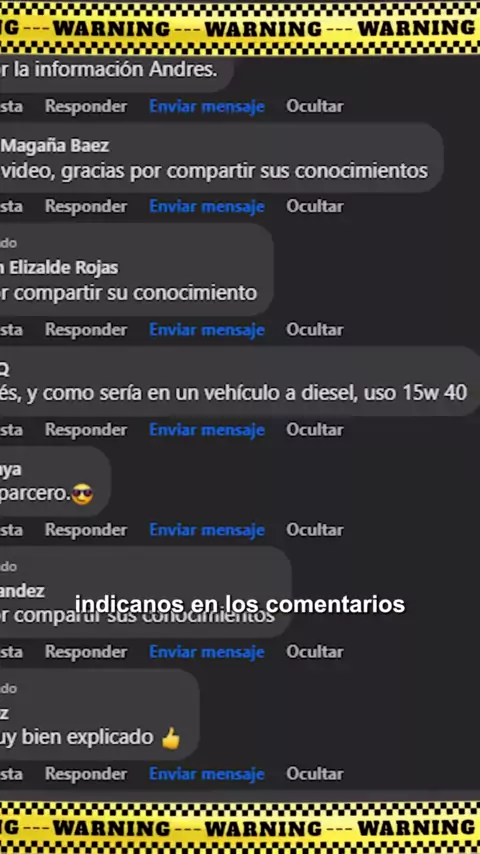Click Ocultar below the diesel 15w 40 comment
This screenshot has height=854, width=480.
click(314, 430)
